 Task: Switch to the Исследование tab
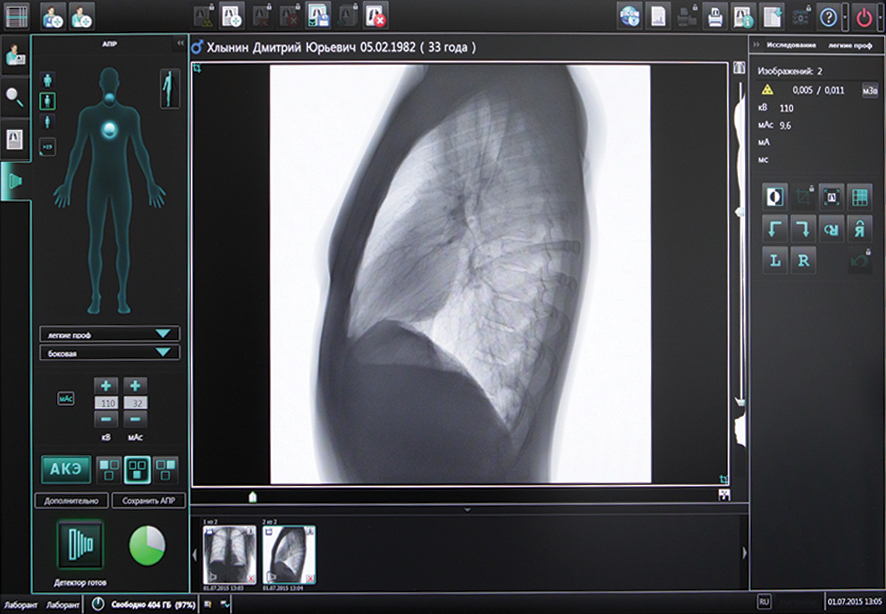tap(791, 45)
